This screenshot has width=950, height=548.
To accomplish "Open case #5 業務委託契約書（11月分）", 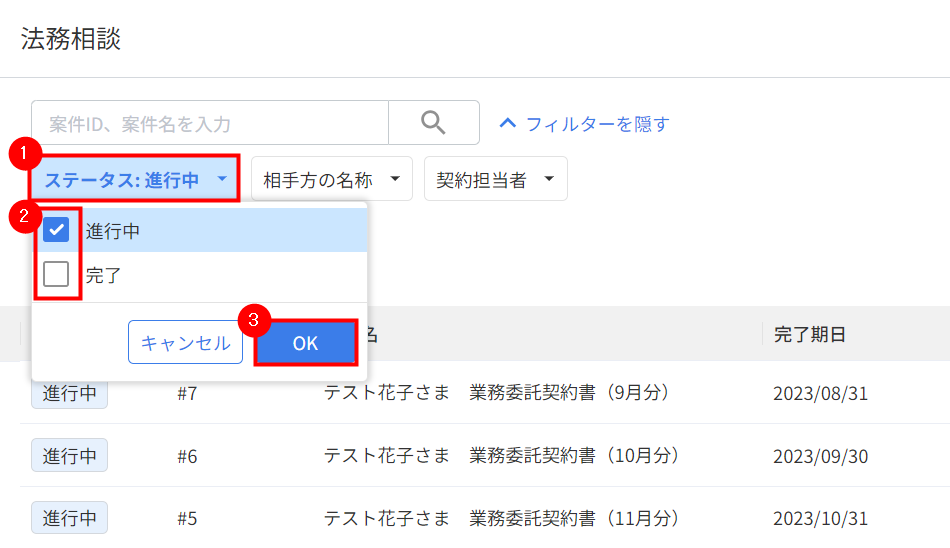I will [x=501, y=518].
